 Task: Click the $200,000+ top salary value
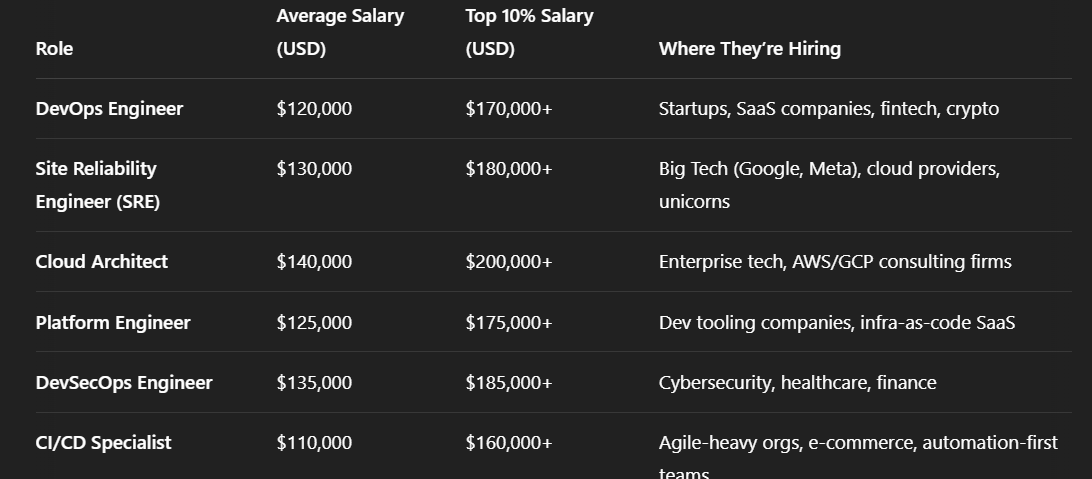(x=508, y=262)
